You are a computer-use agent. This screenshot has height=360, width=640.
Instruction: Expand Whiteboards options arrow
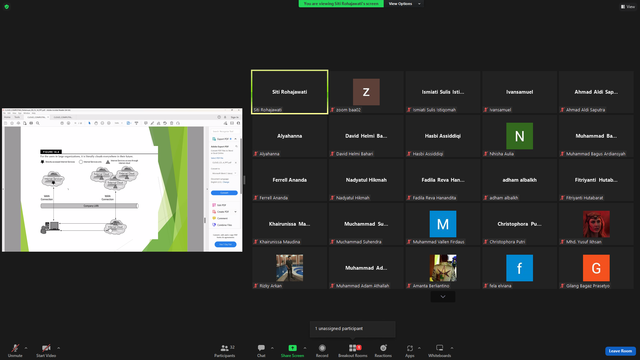pos(452,348)
